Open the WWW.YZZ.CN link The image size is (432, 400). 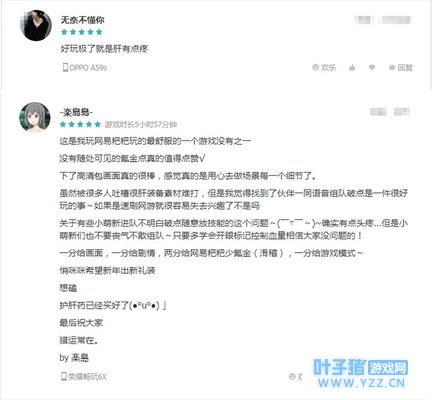[x=362, y=383]
